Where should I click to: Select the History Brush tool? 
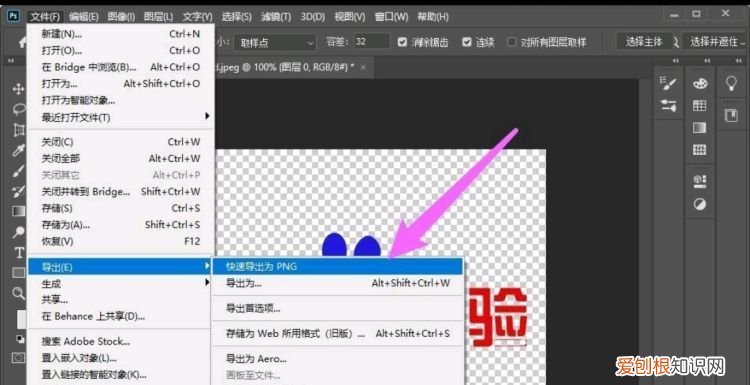click(x=18, y=192)
